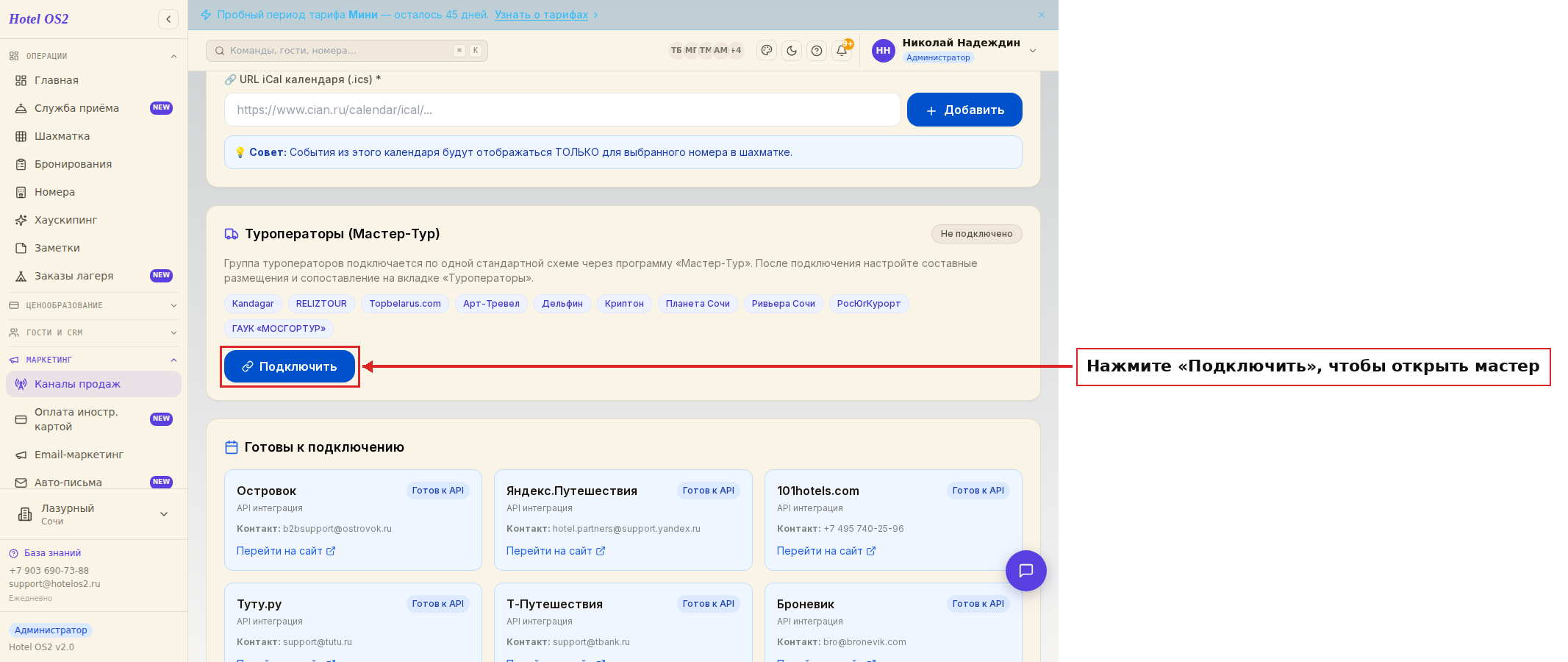1568x662 pixels.
Task: Open the chat bubble floating button
Action: pyautogui.click(x=1026, y=571)
